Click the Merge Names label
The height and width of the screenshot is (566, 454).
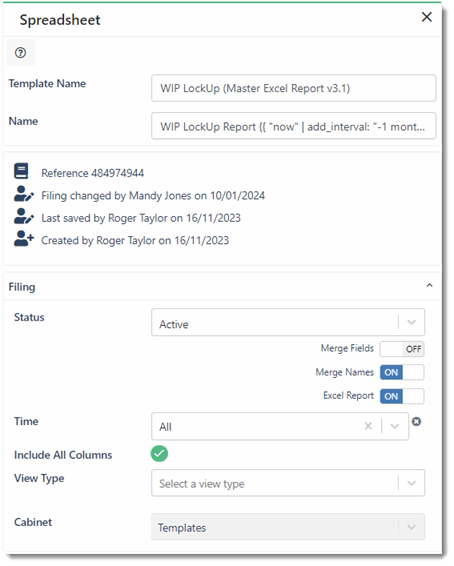point(345,372)
